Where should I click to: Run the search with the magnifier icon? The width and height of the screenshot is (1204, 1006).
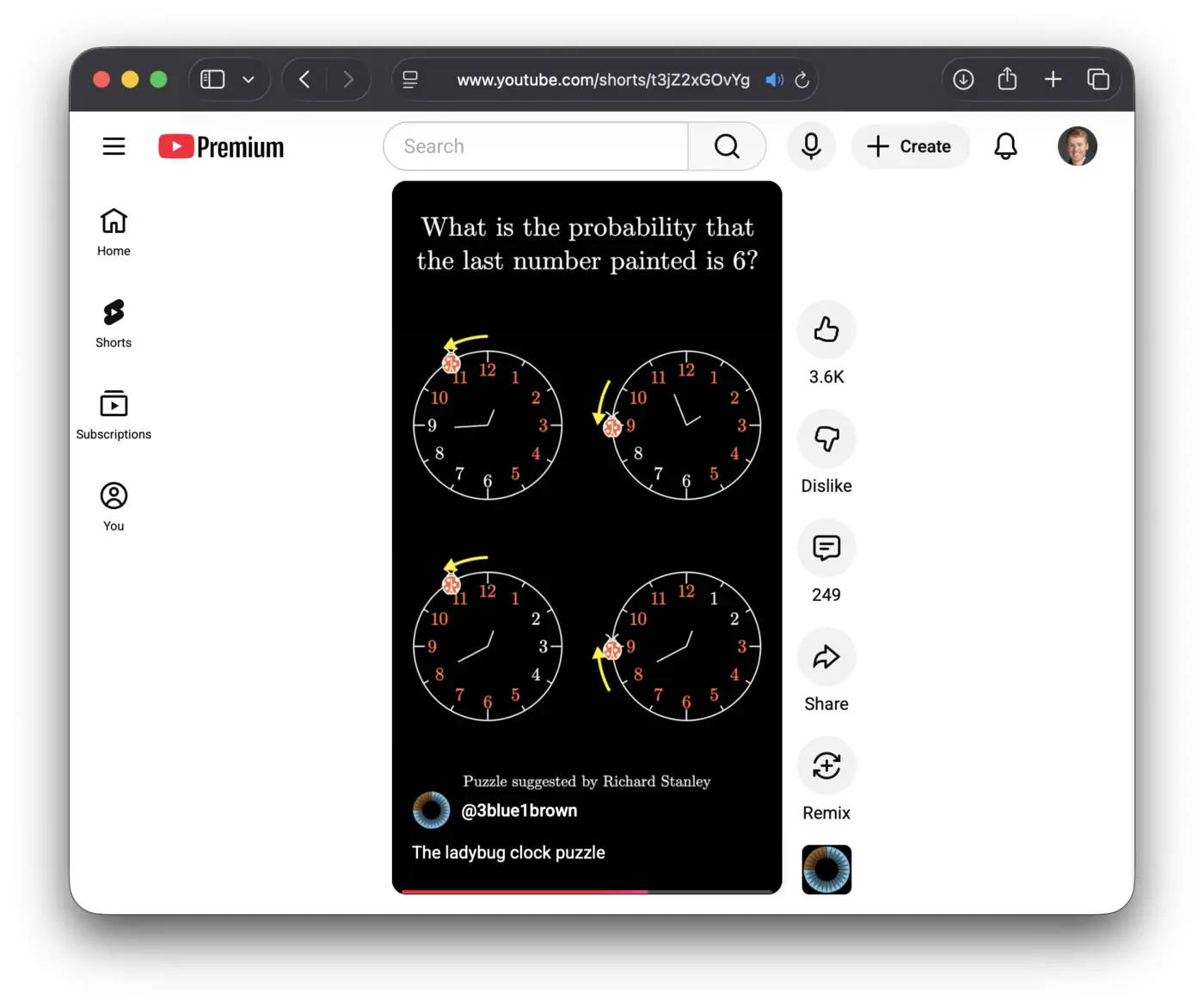pyautogui.click(x=727, y=146)
